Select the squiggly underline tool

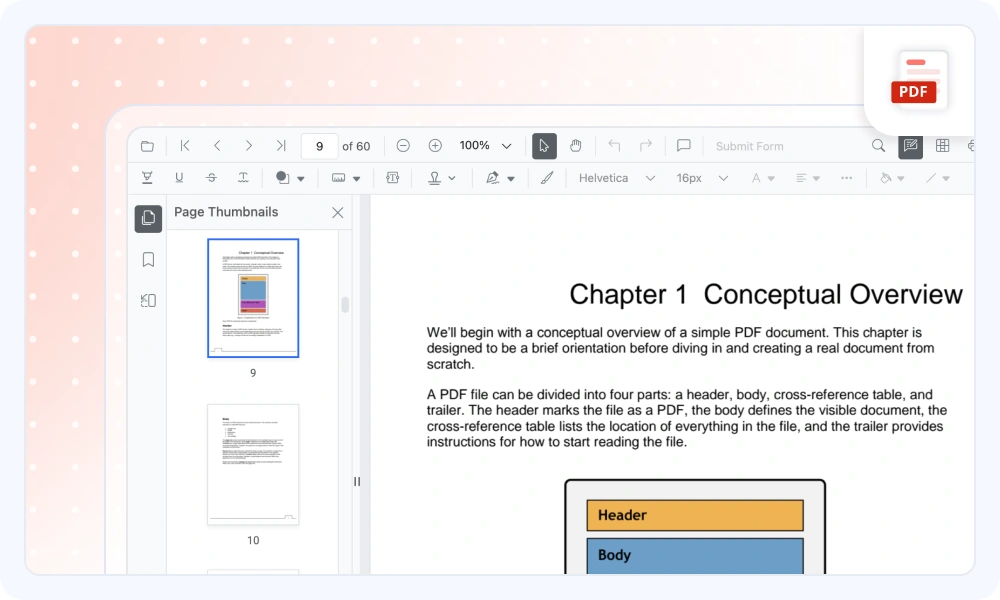243,178
